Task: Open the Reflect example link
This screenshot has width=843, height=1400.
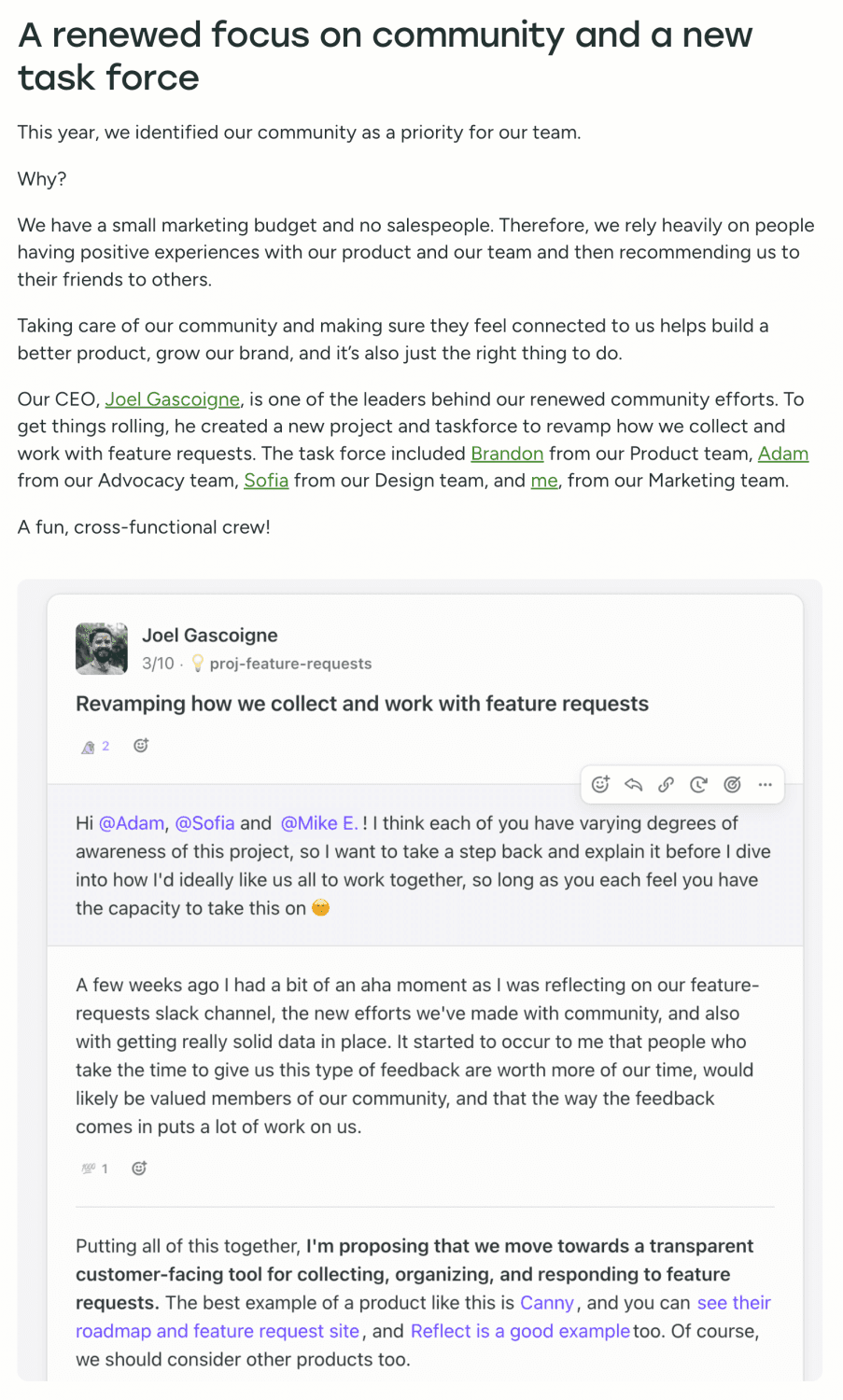Action: pyautogui.click(x=519, y=1331)
